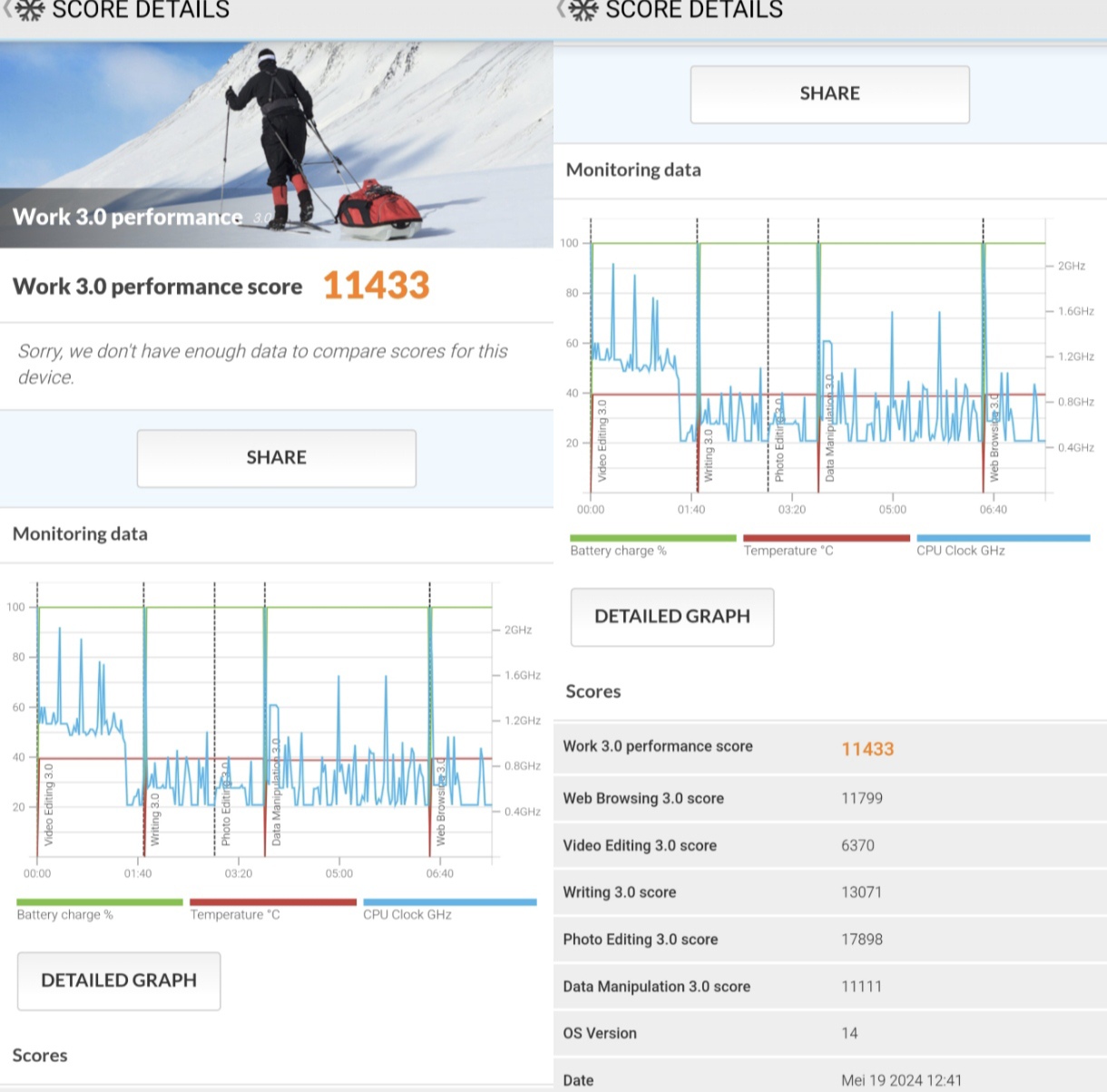Click the Monitoring data heading in left panel
The height and width of the screenshot is (1092, 1107).
tap(80, 533)
